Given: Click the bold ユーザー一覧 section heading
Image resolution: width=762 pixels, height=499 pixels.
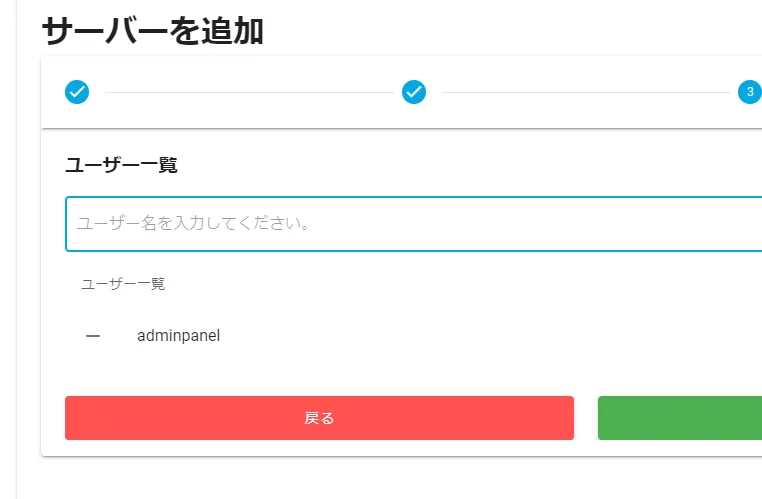Looking at the screenshot, I should tap(121, 165).
